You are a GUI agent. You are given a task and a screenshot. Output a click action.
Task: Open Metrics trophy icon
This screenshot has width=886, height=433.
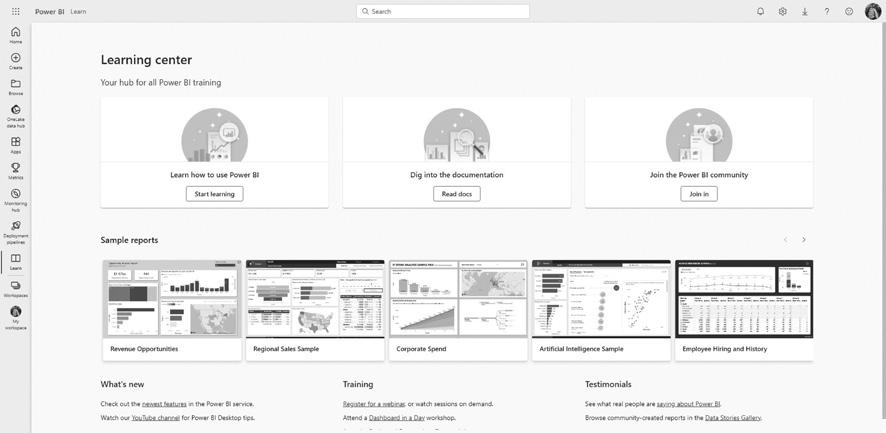click(15, 171)
